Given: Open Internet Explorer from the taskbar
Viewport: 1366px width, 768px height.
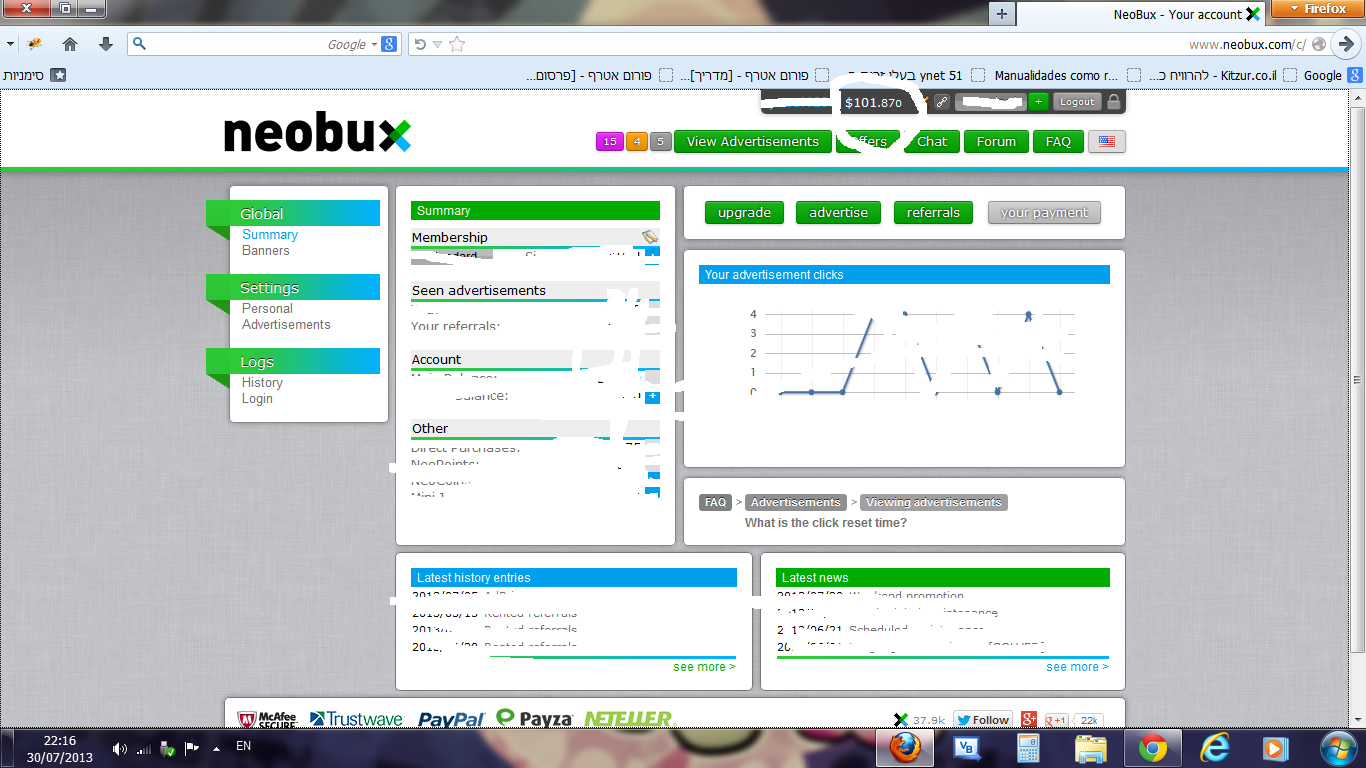Looking at the screenshot, I should point(1214,747).
